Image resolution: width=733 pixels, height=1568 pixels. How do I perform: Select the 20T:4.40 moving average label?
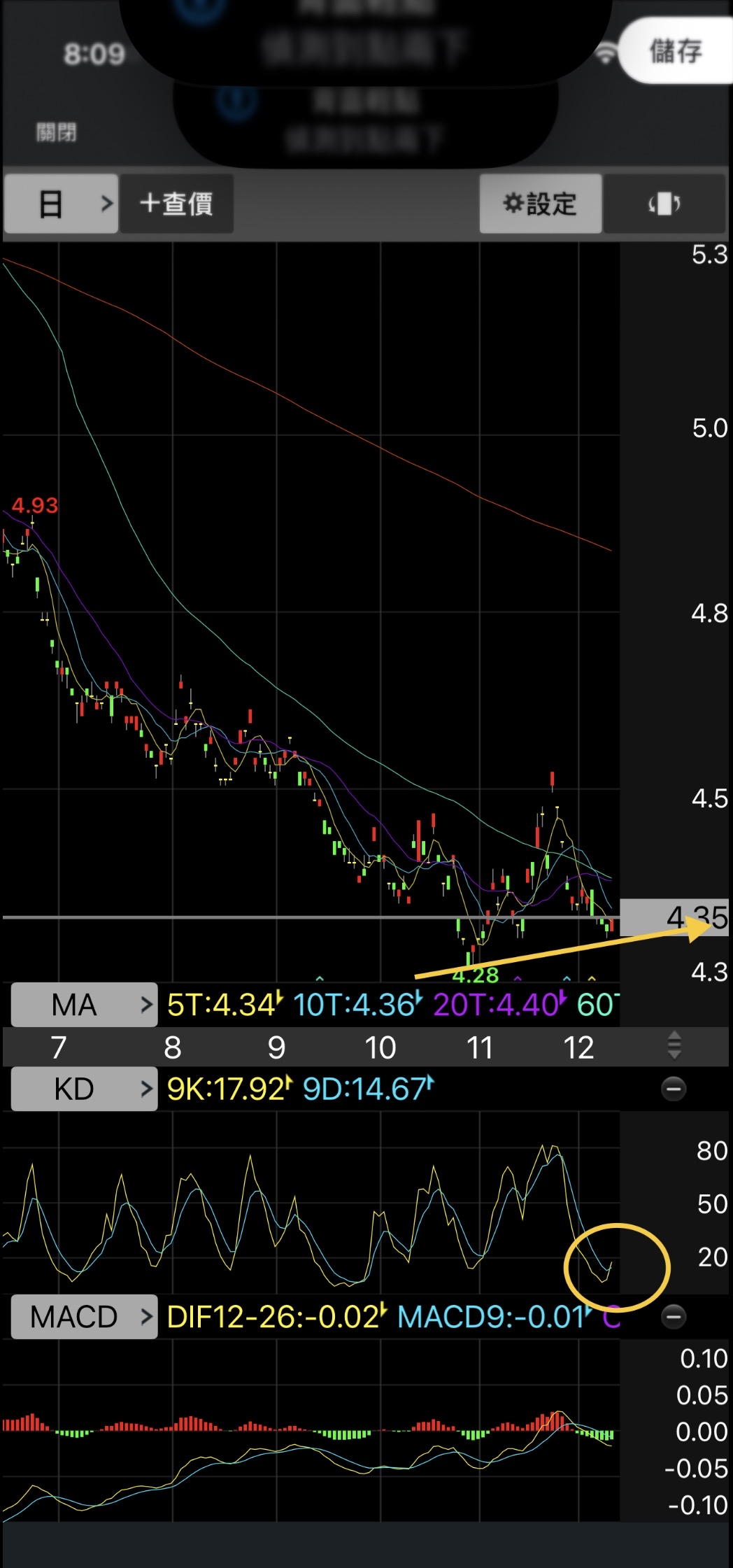[499, 1005]
